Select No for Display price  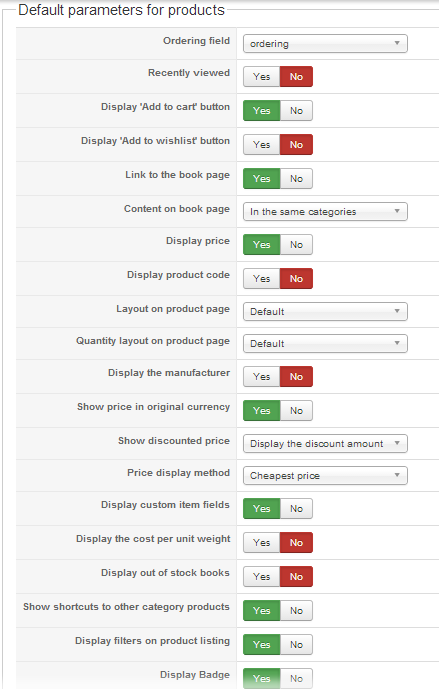point(296,244)
